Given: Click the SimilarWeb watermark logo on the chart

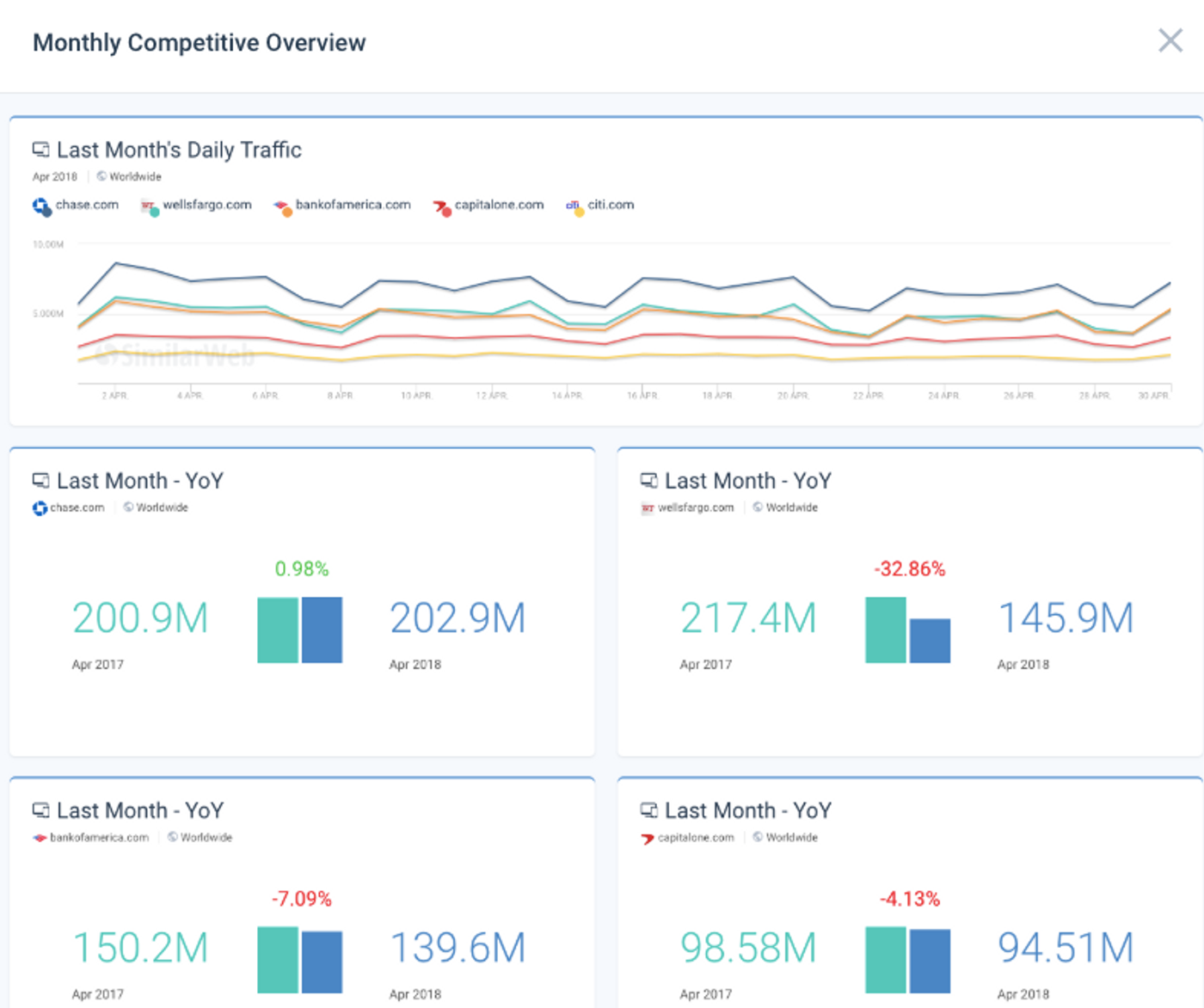Looking at the screenshot, I should click(x=176, y=353).
